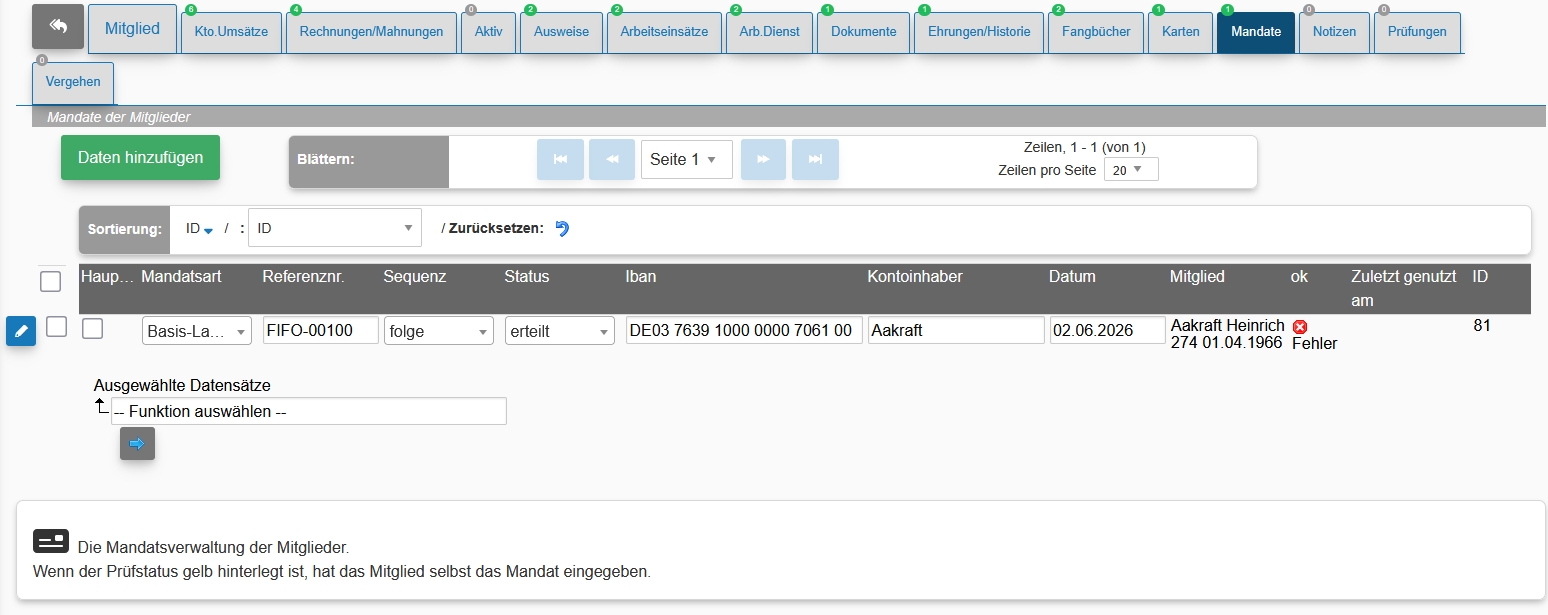Viewport: 1548px width, 615px height.
Task: Sort by the Kontoinhaber column header
Action: pyautogui.click(x=915, y=276)
